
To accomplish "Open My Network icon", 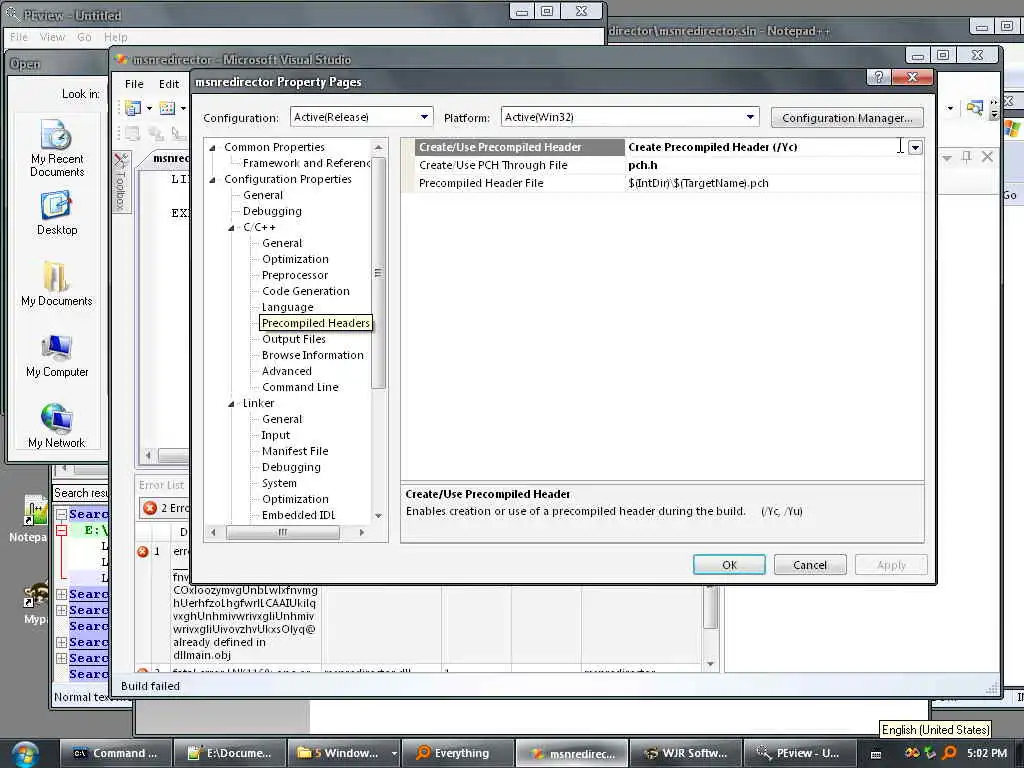I will [x=57, y=426].
